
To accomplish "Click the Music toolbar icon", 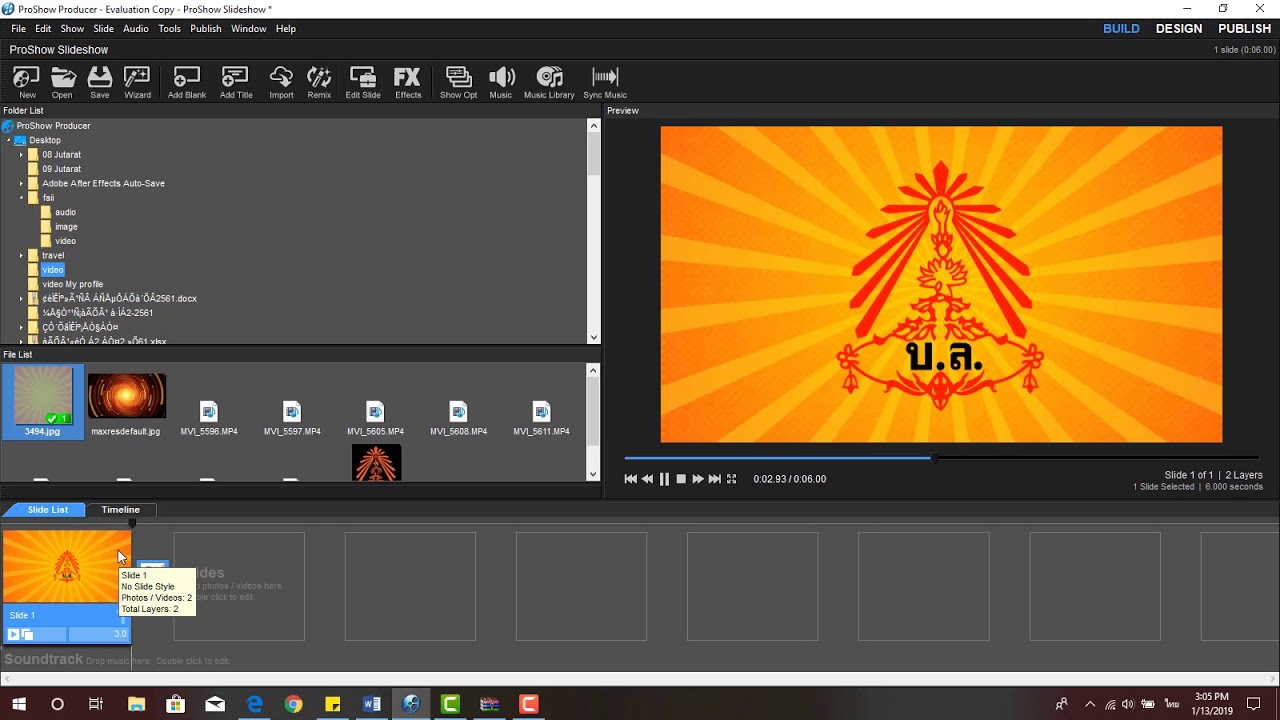I will 501,82.
